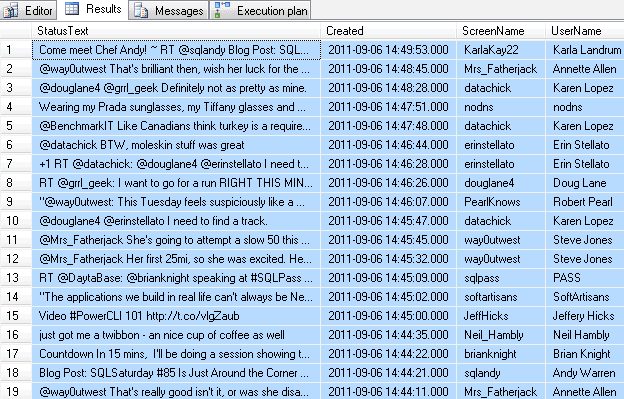Click the Results grid icon
Image resolution: width=624 pixels, height=399 pixels.
[x=72, y=9]
